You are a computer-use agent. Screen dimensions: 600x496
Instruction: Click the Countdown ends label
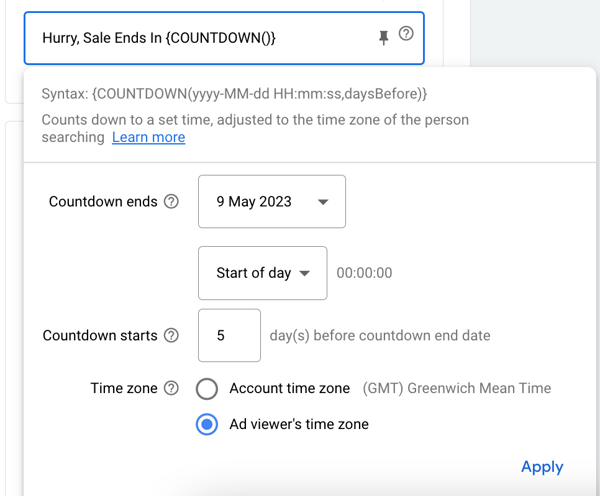click(103, 202)
